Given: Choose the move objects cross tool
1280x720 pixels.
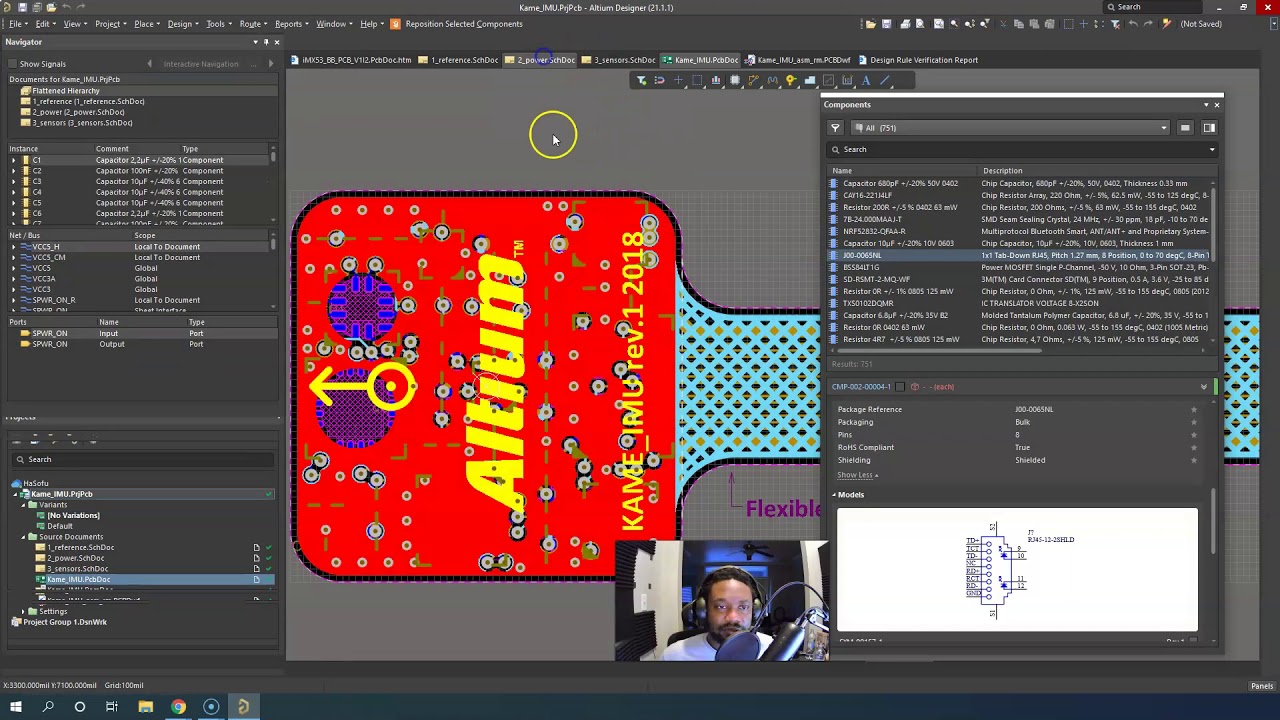Looking at the screenshot, I should pyautogui.click(x=678, y=80).
